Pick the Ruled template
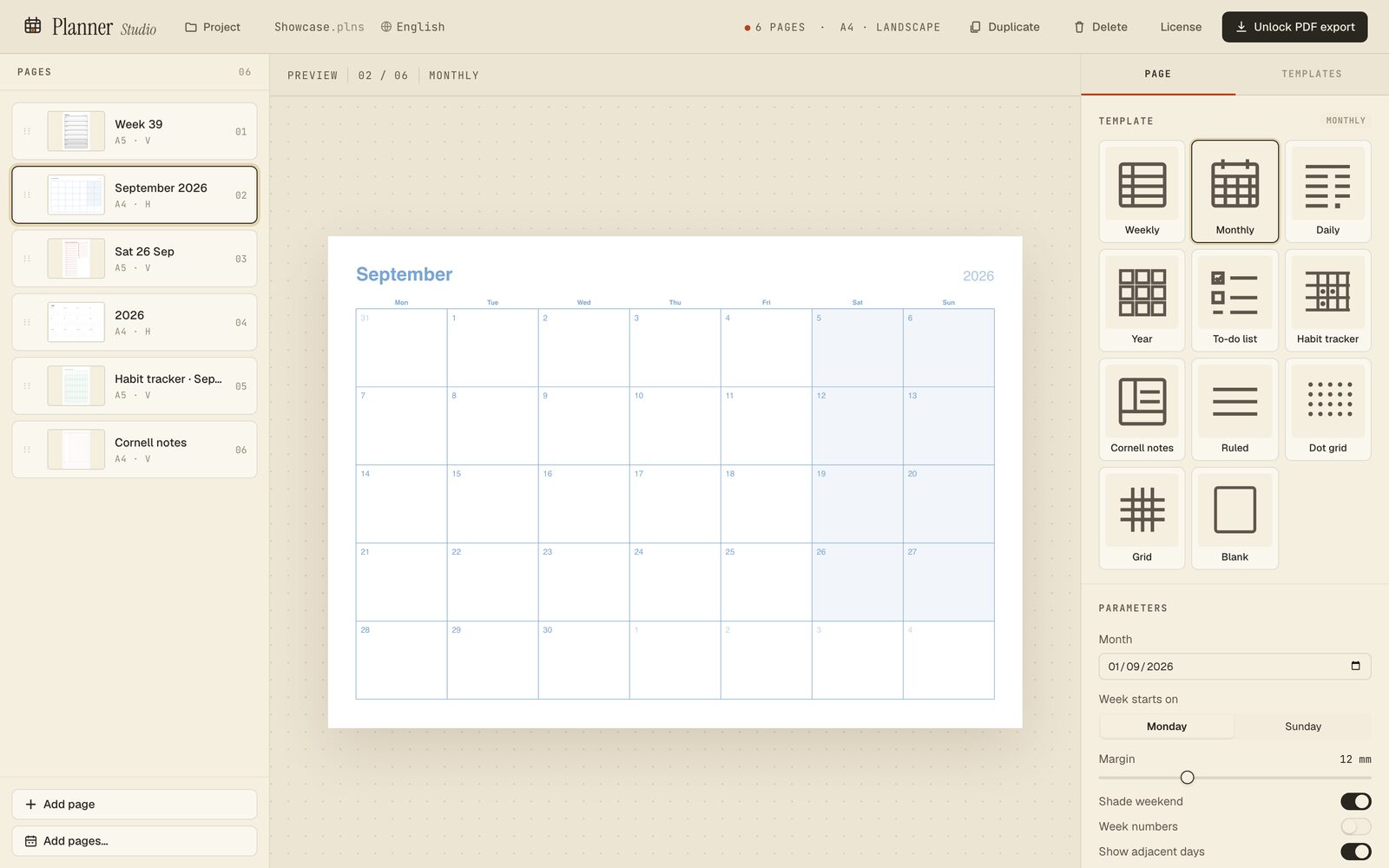Viewport: 1389px width, 868px height. coord(1234,409)
